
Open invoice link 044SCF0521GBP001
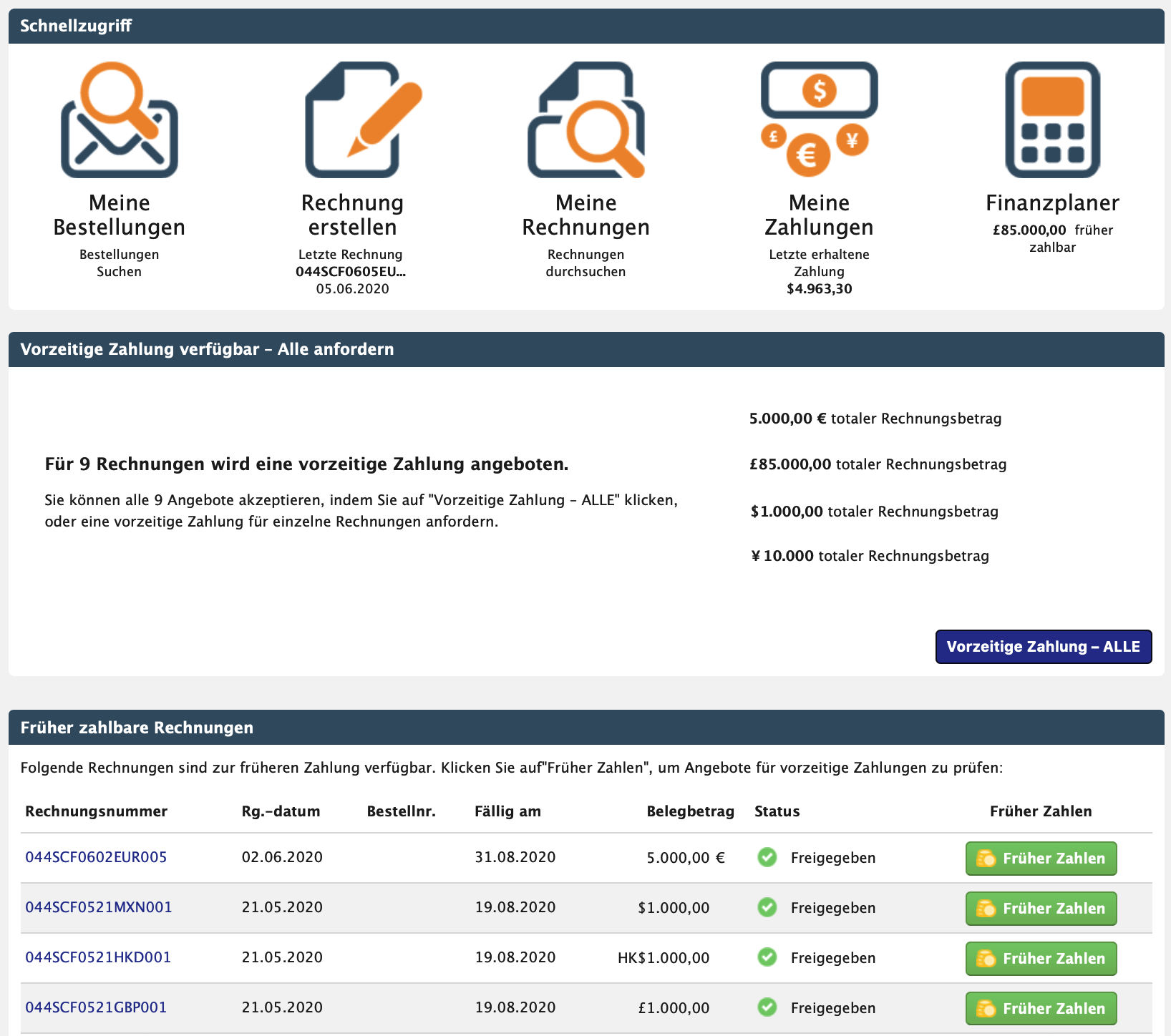(96, 1007)
